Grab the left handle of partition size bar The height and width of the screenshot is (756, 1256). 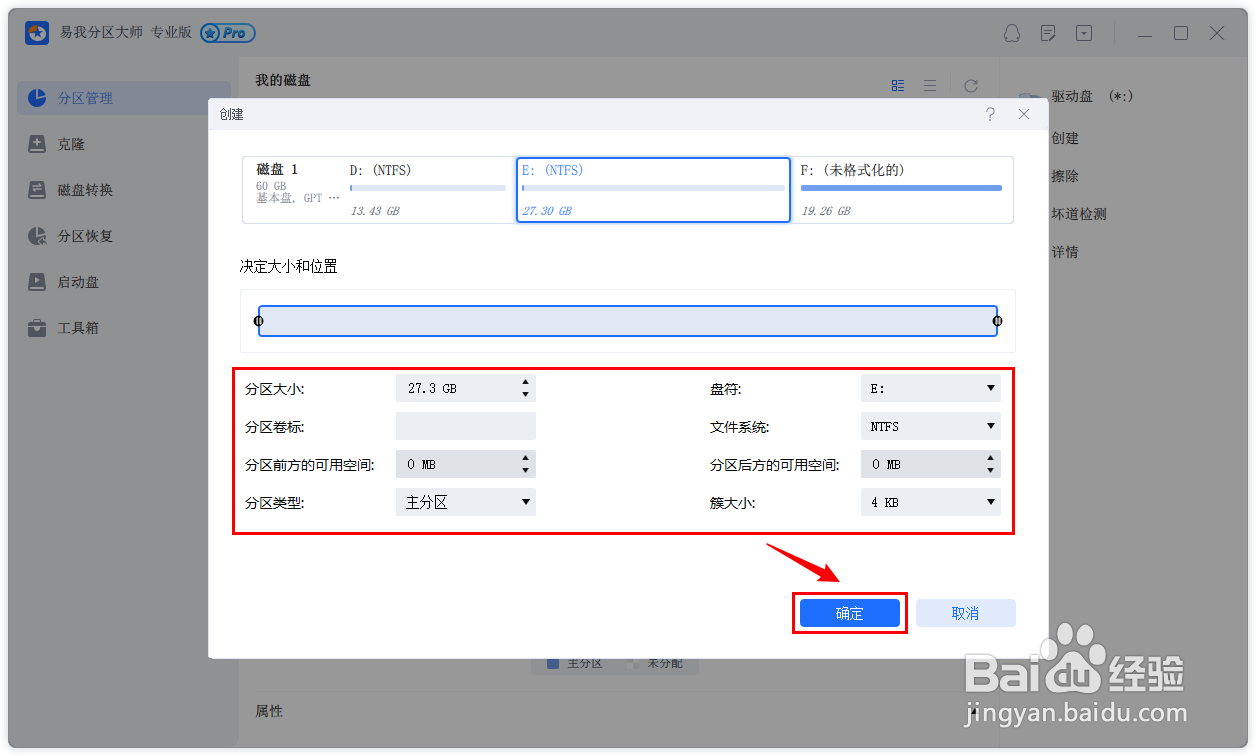[x=259, y=321]
